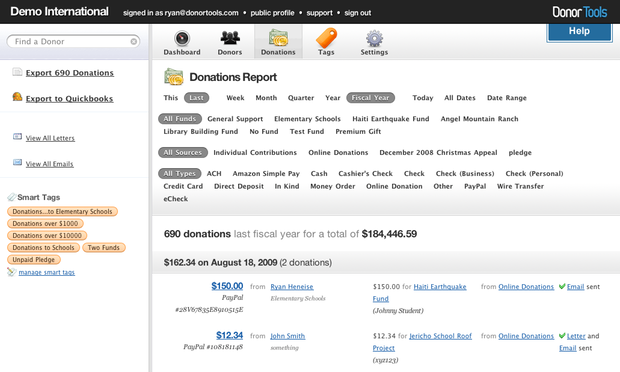Clear the Find a Donor search field
This screenshot has width=620, height=372.
[134, 42]
